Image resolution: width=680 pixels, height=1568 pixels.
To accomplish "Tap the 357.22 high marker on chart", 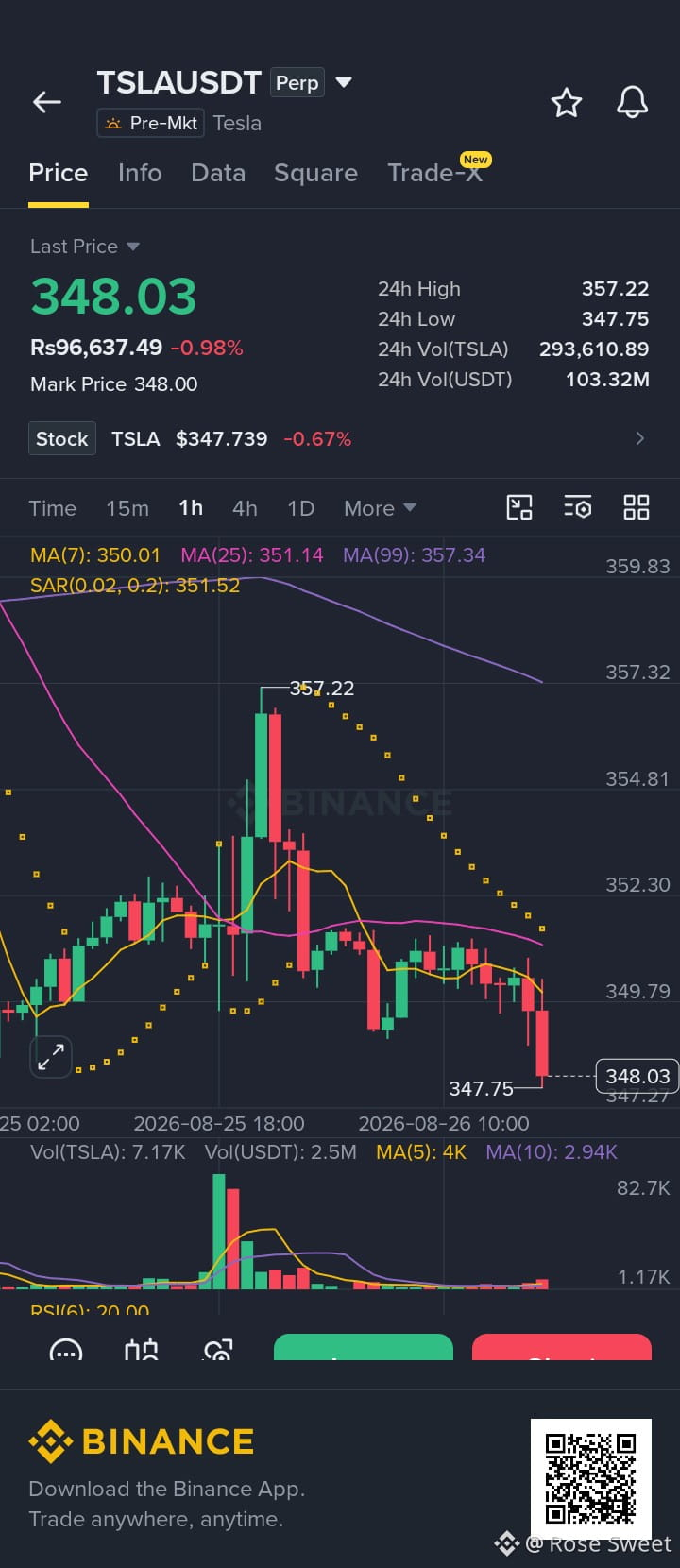I will (x=322, y=689).
